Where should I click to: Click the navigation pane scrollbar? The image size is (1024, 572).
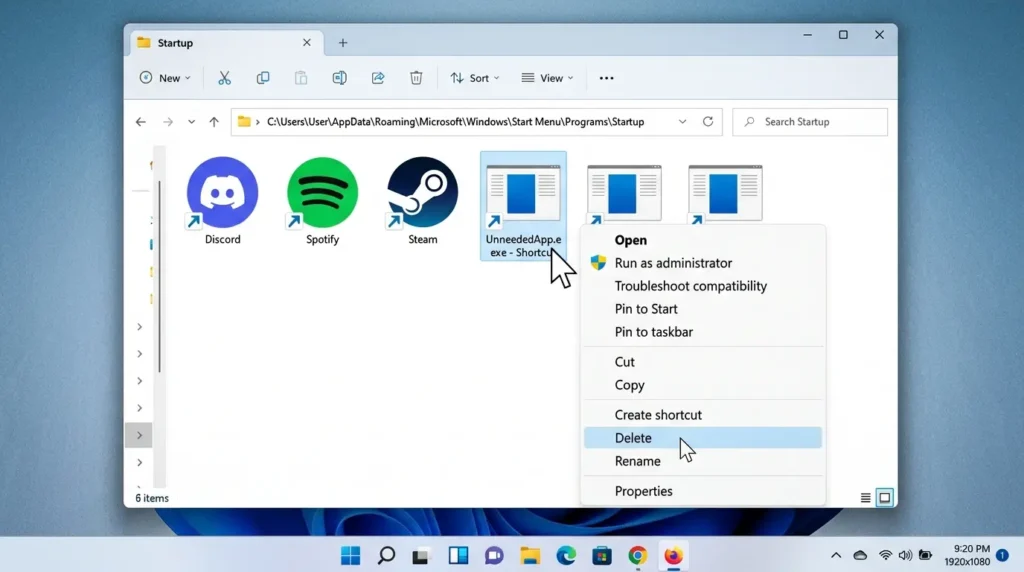(159, 277)
